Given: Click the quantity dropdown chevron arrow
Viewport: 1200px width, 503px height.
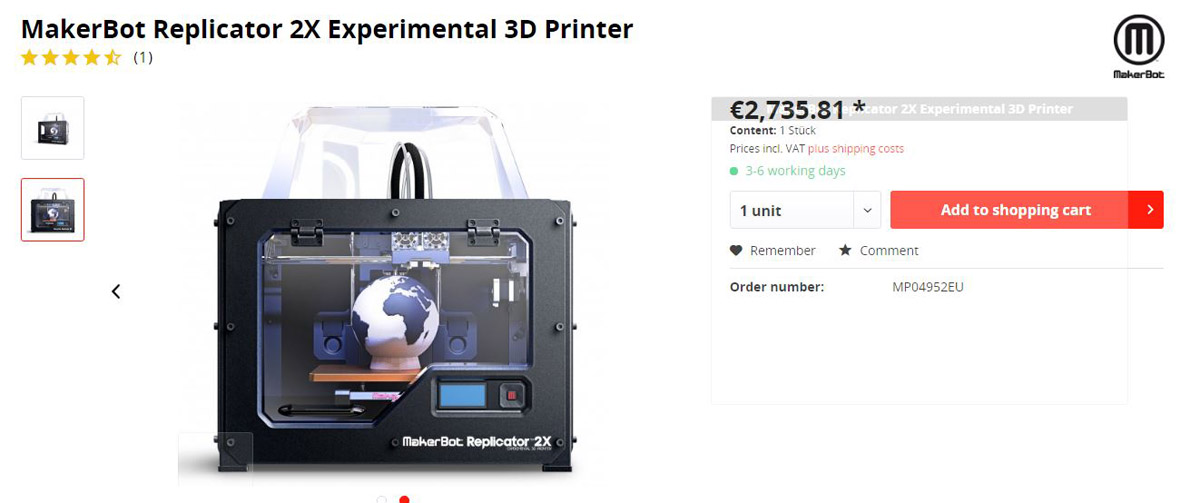Looking at the screenshot, I should (866, 210).
